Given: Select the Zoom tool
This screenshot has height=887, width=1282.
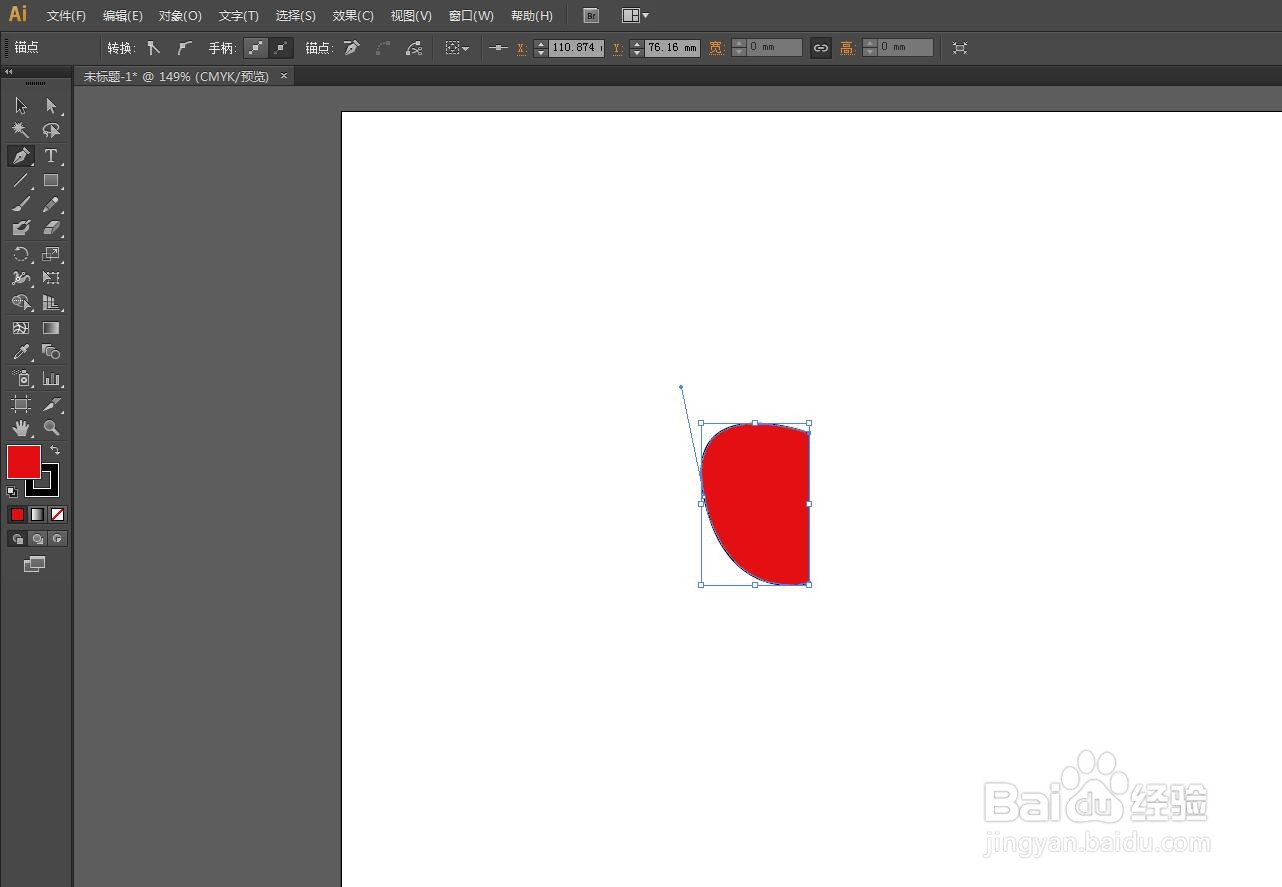Looking at the screenshot, I should 51,428.
